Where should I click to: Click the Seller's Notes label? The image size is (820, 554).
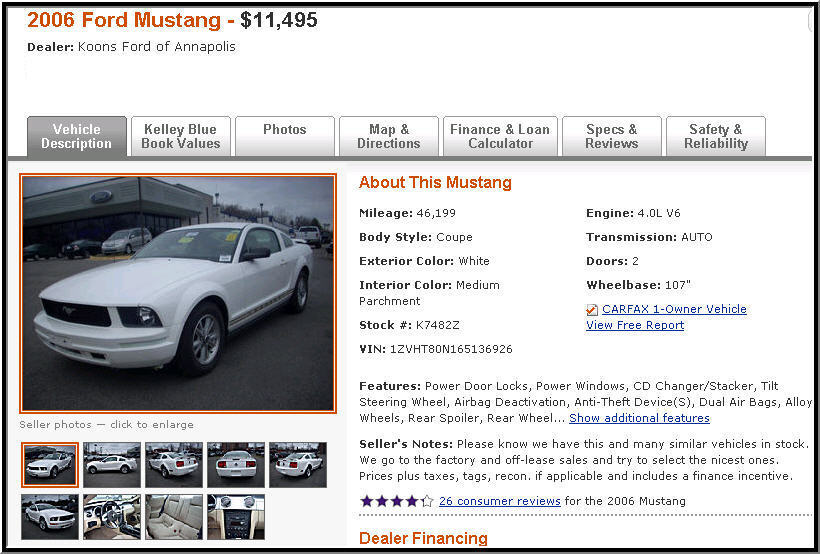pyautogui.click(x=405, y=444)
